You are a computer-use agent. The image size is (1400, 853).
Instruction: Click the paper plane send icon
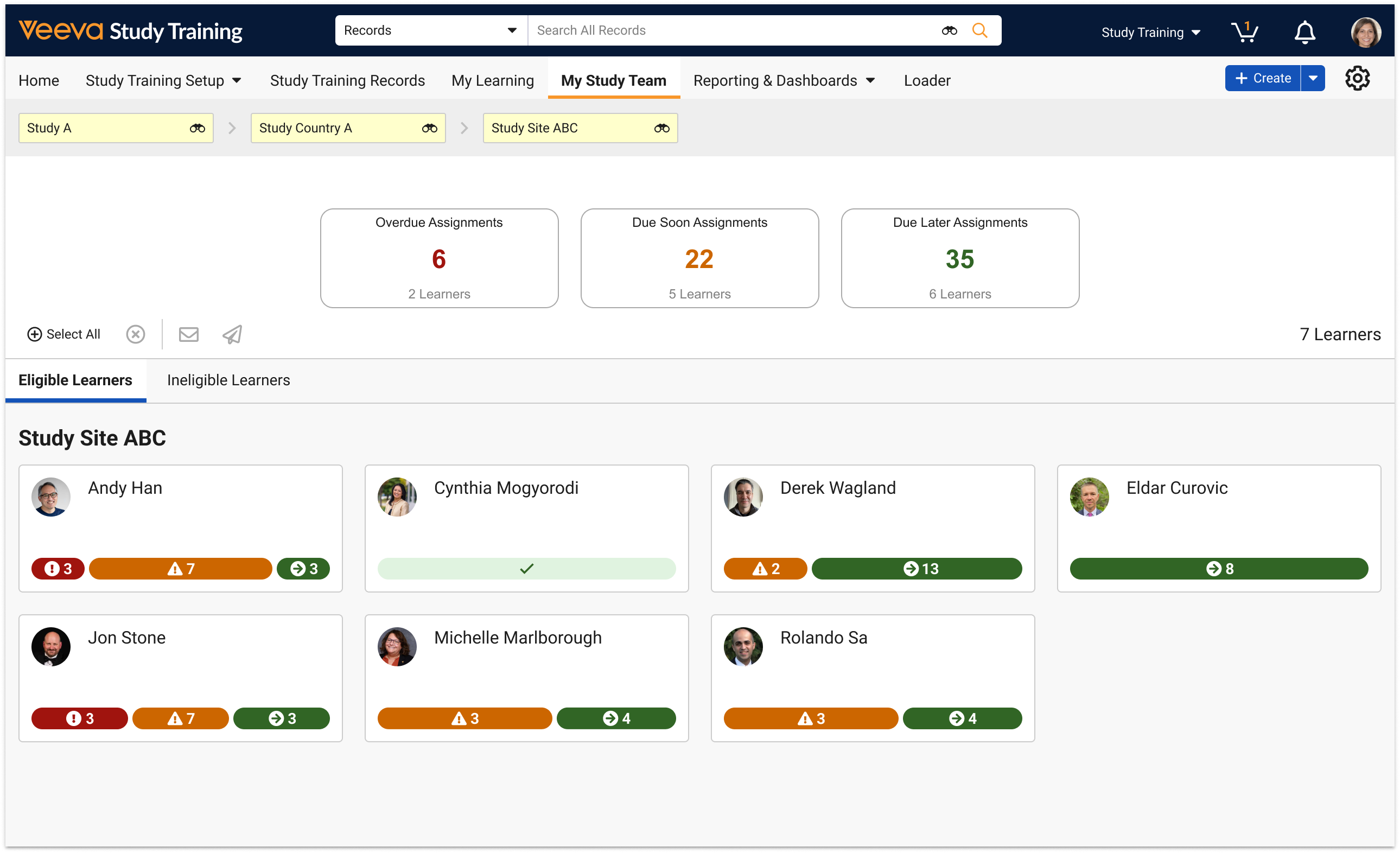point(232,334)
